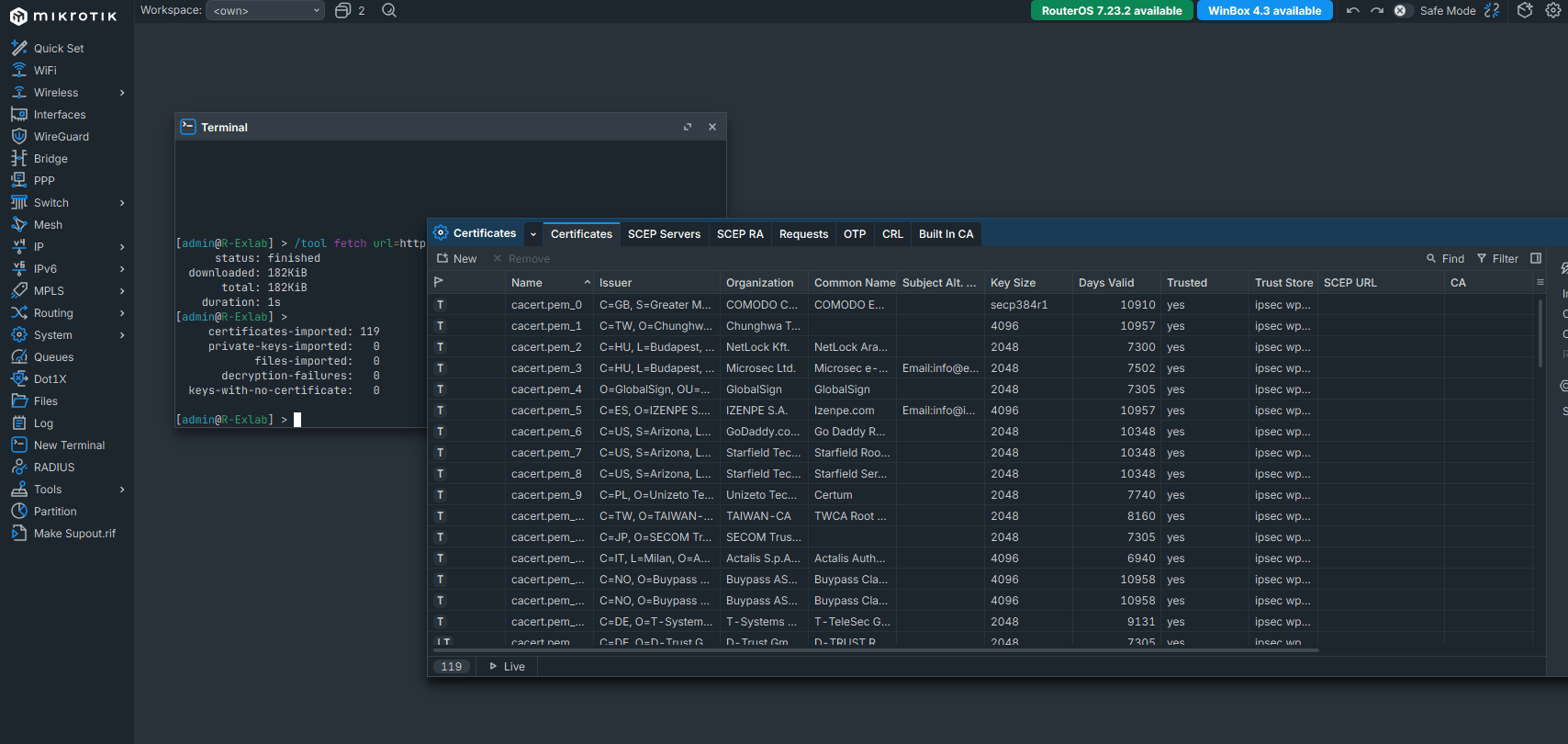Image resolution: width=1568 pixels, height=744 pixels.
Task: Select the cacert.pem_0 certificate row
Action: [982, 304]
